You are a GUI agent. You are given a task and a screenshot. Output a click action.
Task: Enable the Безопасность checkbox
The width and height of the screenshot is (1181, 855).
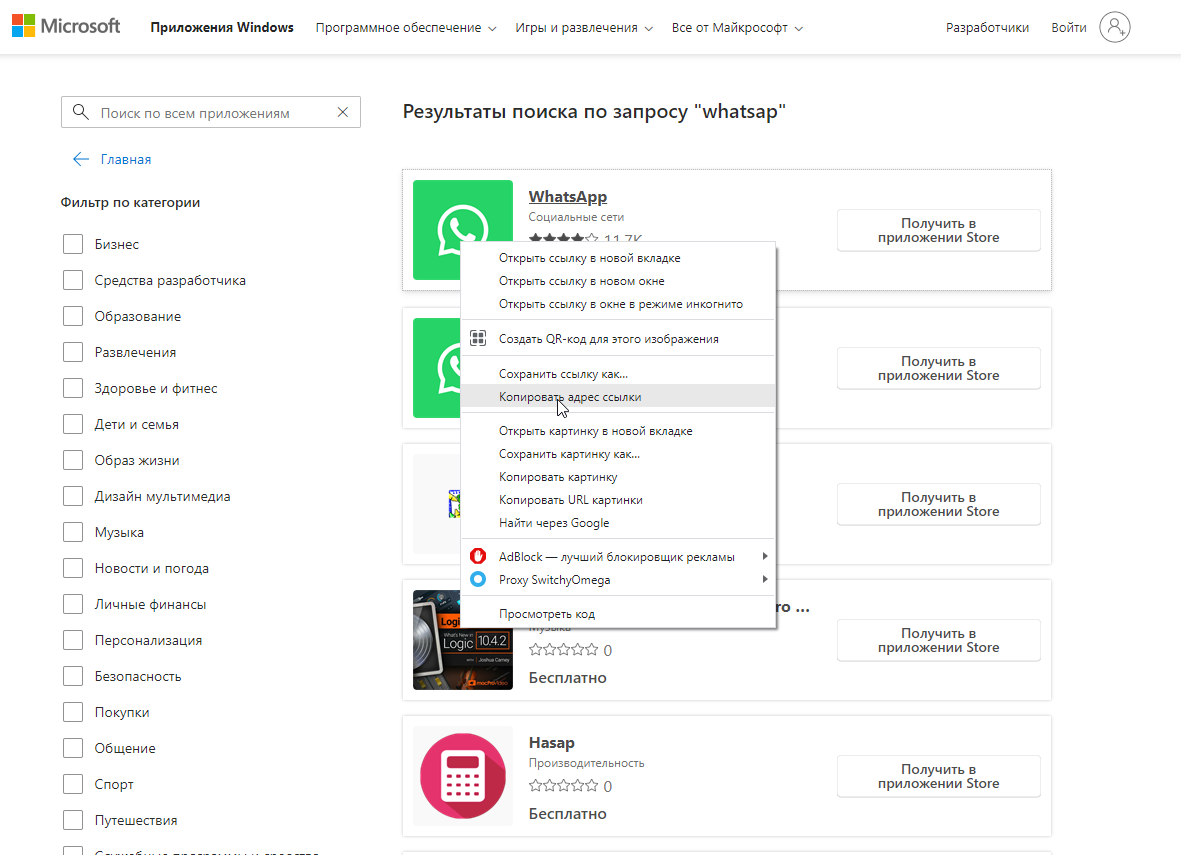73,676
